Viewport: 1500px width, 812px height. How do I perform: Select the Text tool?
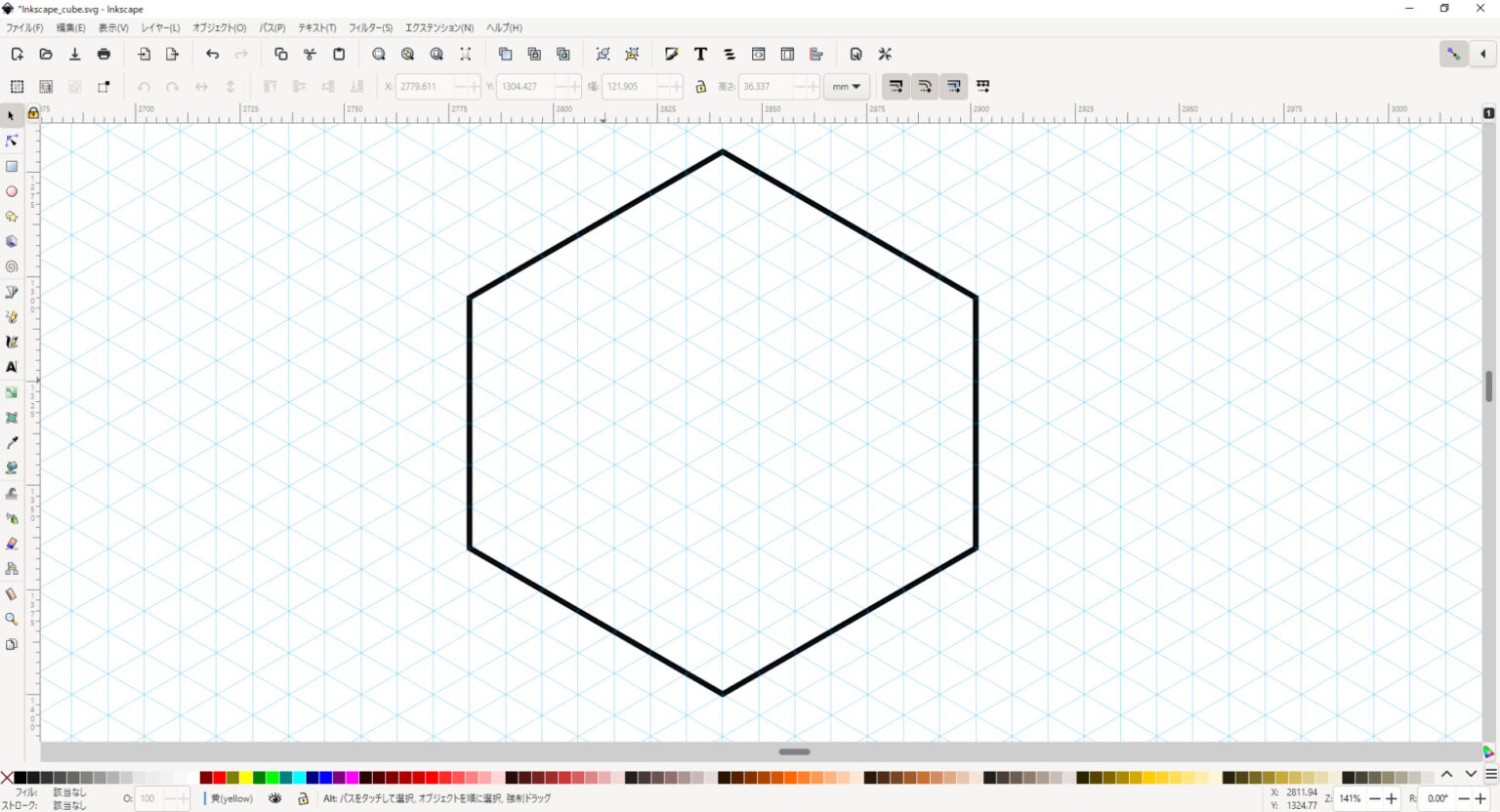click(x=12, y=367)
